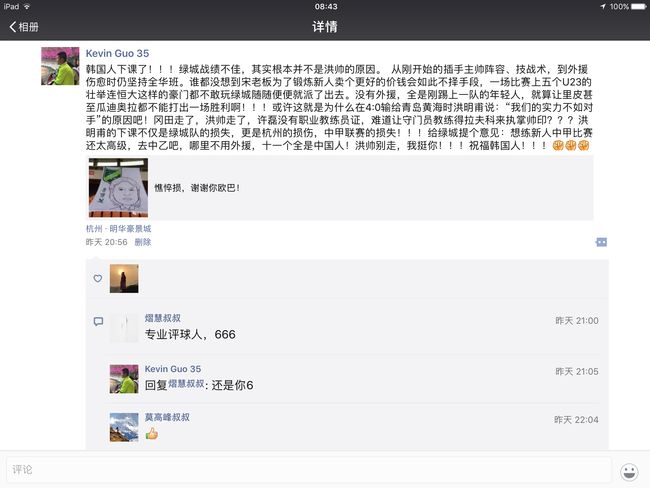Open location 杭州 · 明华豪景城
This screenshot has height=488, width=650.
(x=118, y=228)
